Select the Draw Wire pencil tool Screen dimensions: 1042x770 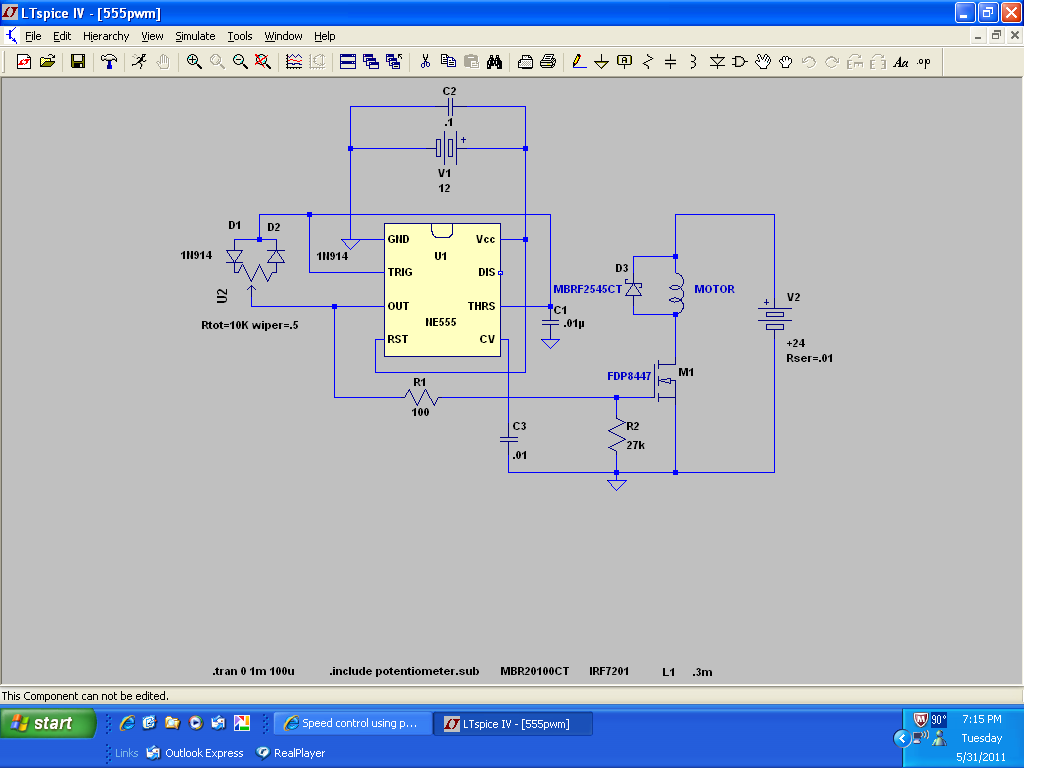click(x=579, y=62)
